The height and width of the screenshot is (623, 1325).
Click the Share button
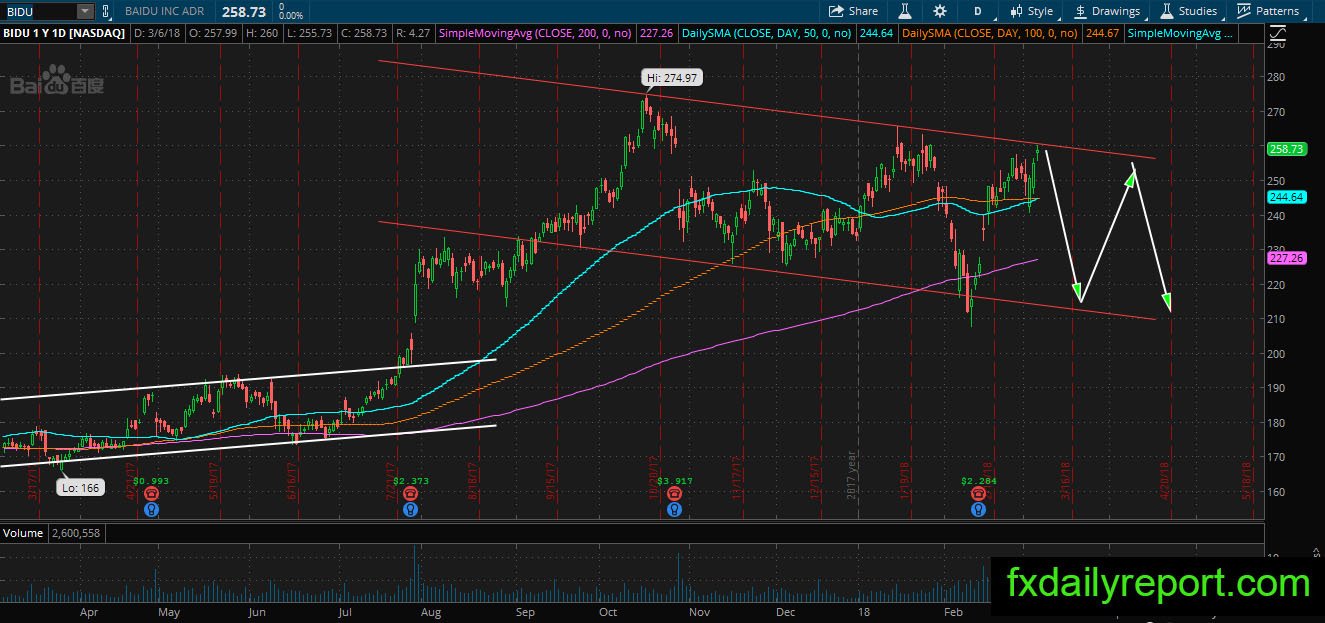coord(853,11)
